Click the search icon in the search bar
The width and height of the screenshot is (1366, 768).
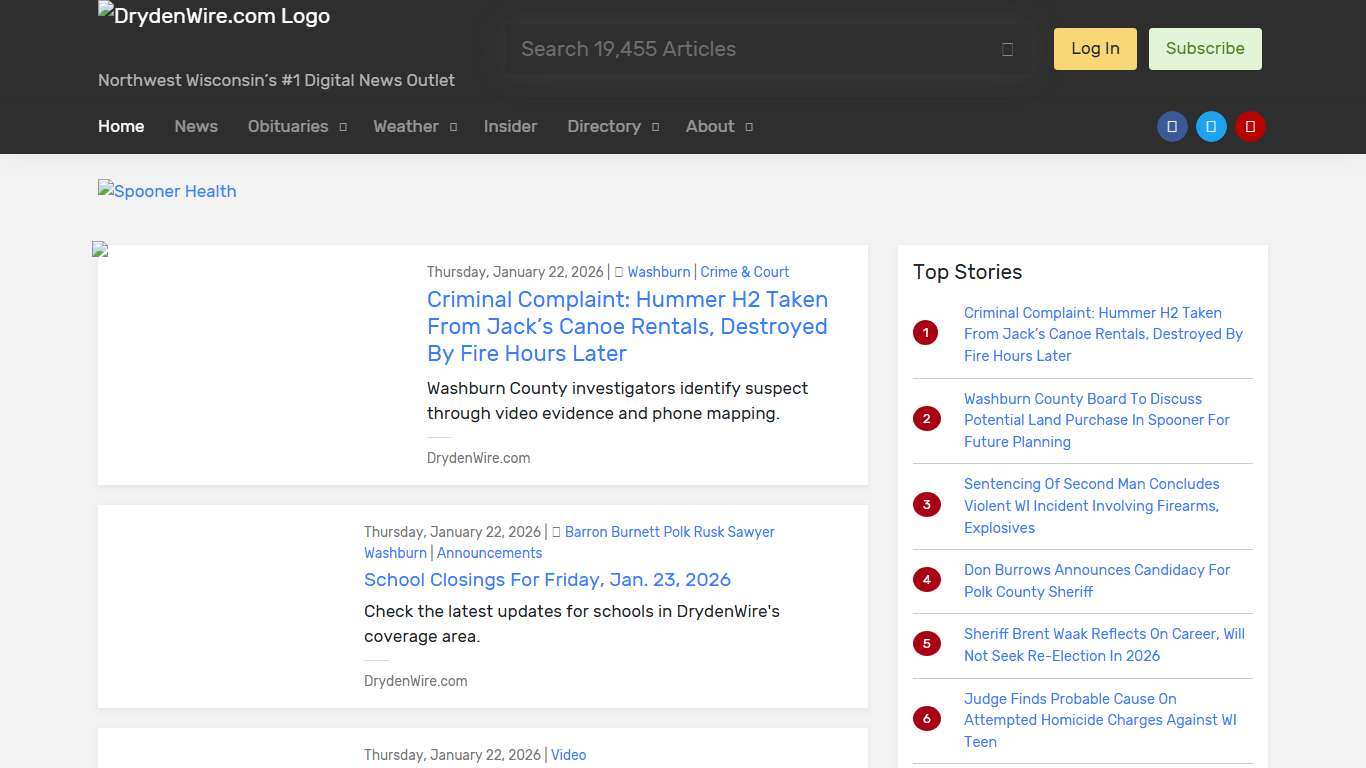1007,49
